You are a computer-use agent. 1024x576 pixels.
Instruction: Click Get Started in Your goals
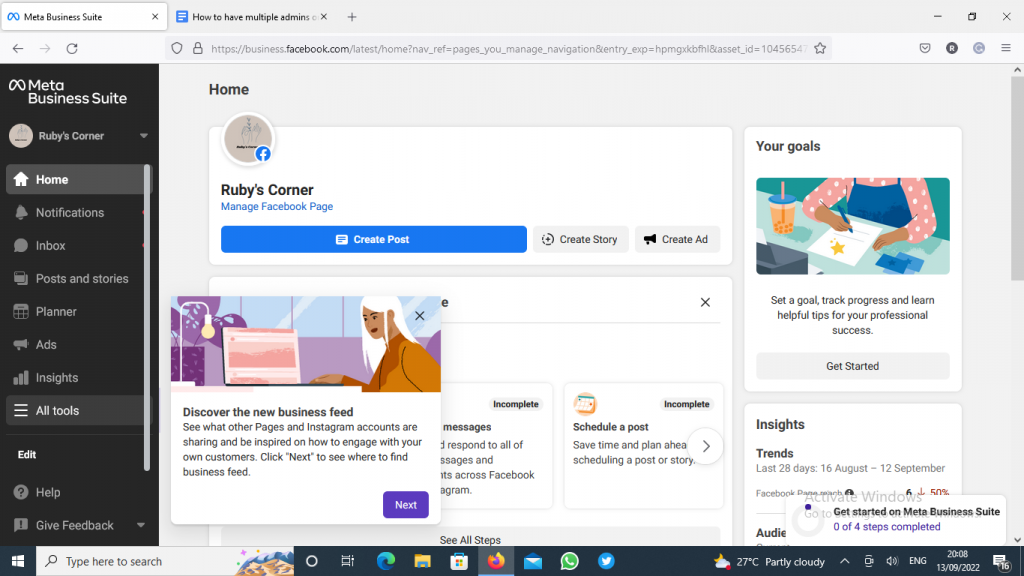pos(852,366)
